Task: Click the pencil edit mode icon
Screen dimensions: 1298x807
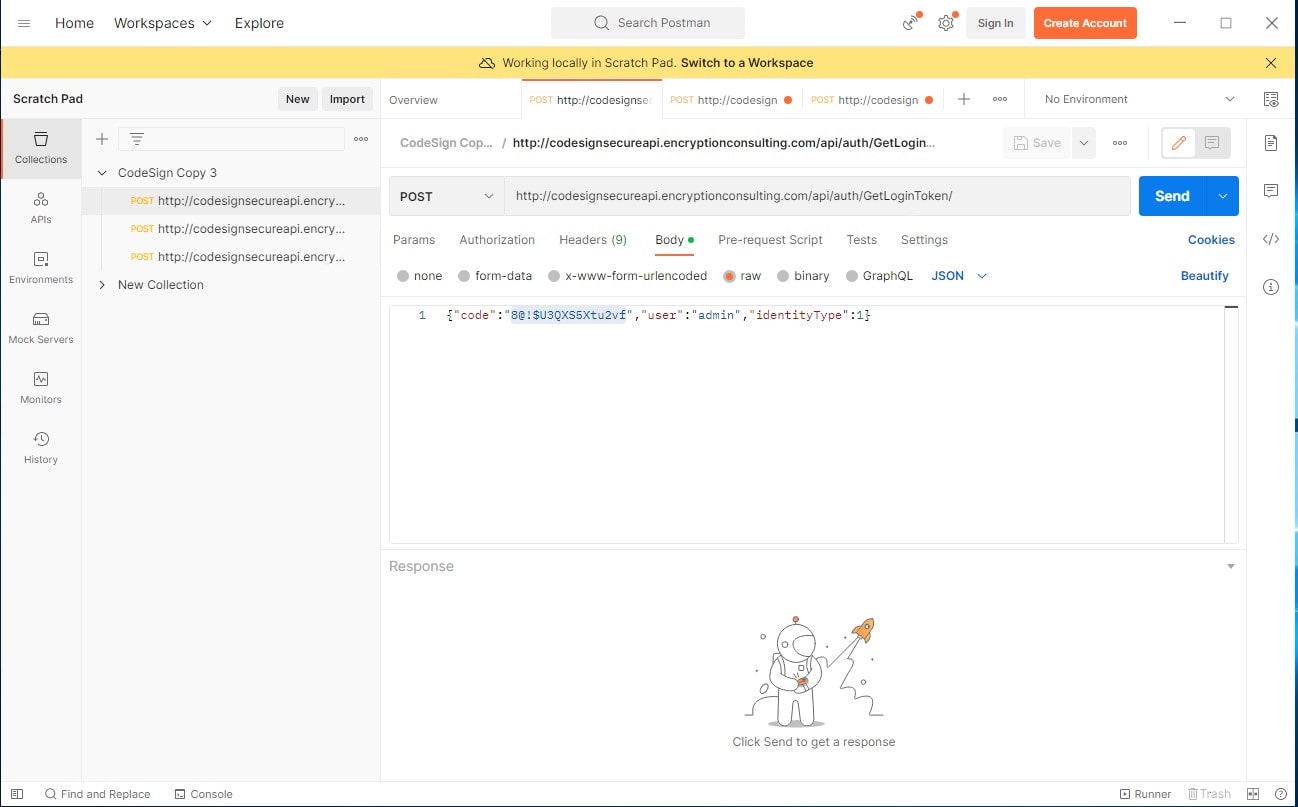Action: (1178, 143)
